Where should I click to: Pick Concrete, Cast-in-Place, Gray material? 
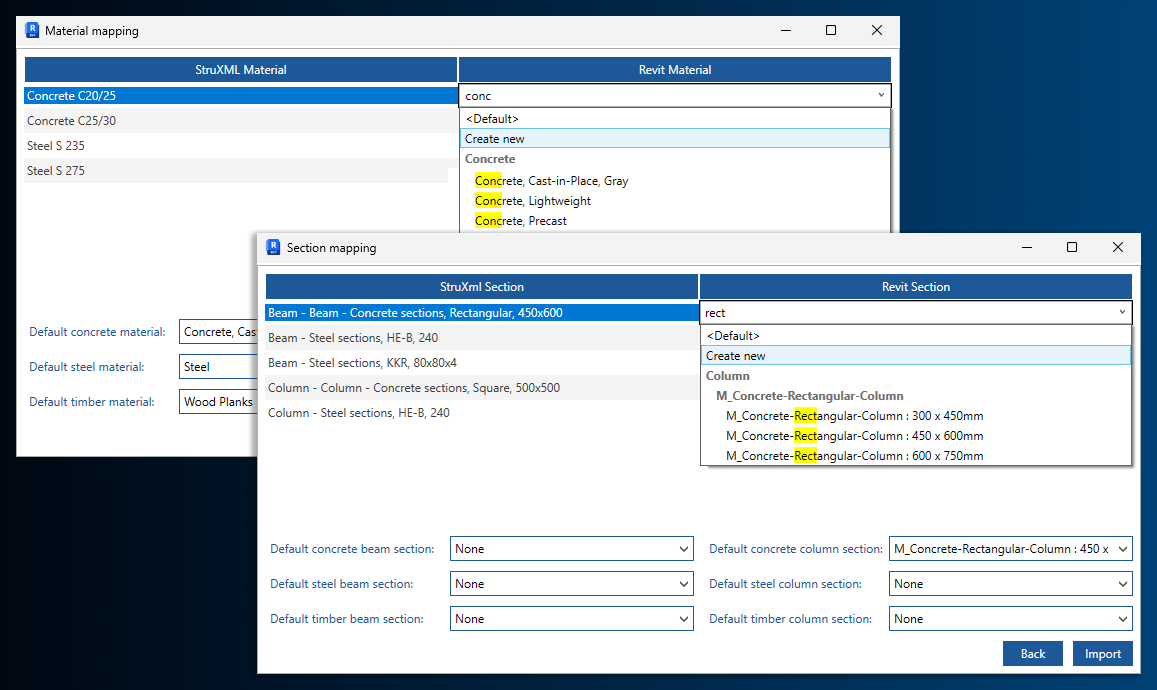[551, 181]
